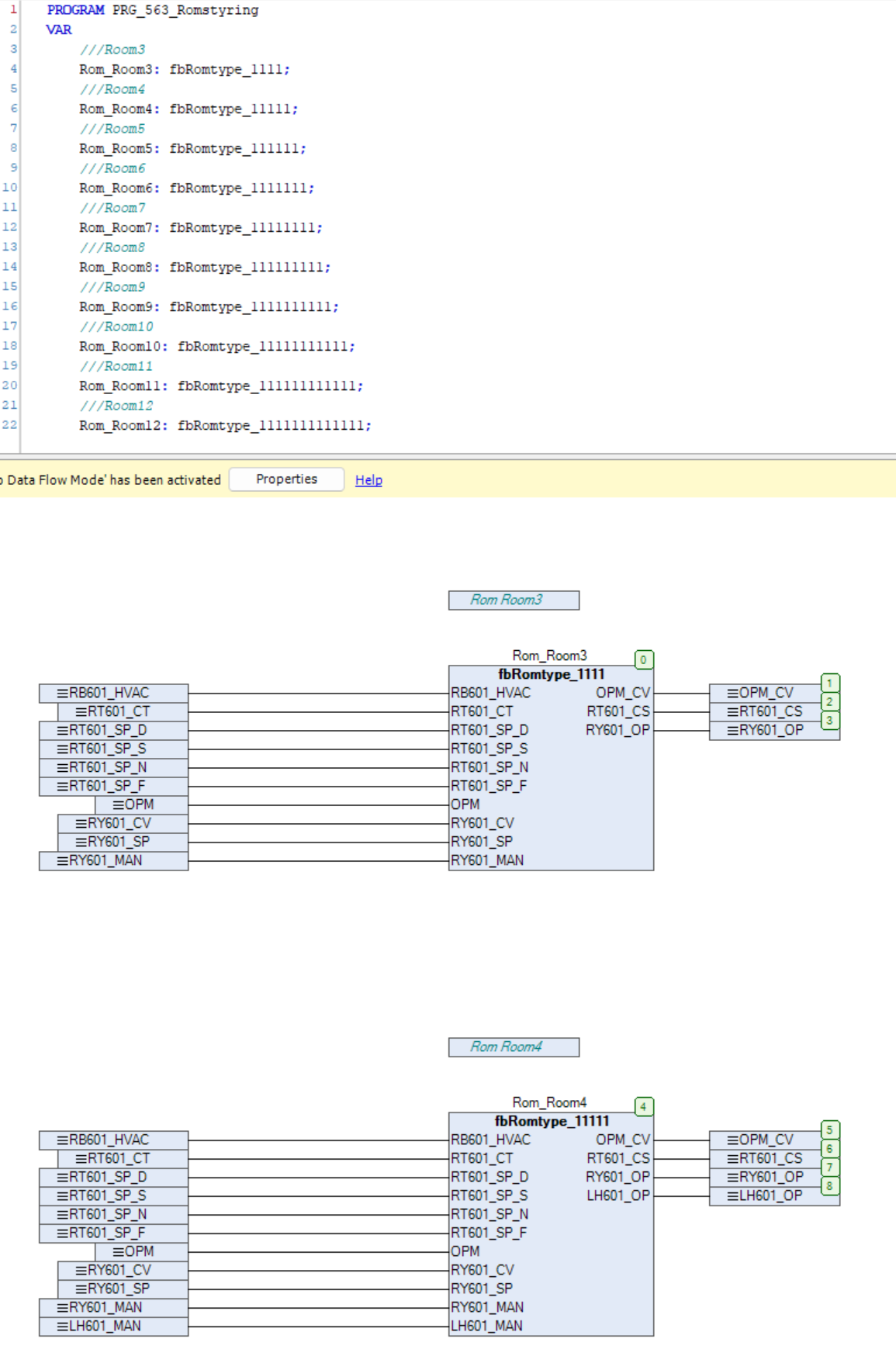Screen dimensions: 896x1370
Task: Select the Rom_Room3 instance name above the block
Action: point(549,656)
